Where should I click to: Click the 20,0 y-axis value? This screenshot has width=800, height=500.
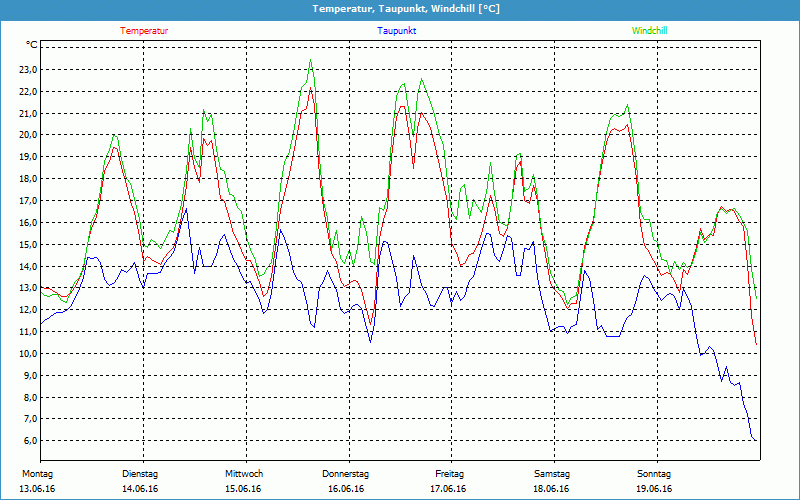pos(28,135)
